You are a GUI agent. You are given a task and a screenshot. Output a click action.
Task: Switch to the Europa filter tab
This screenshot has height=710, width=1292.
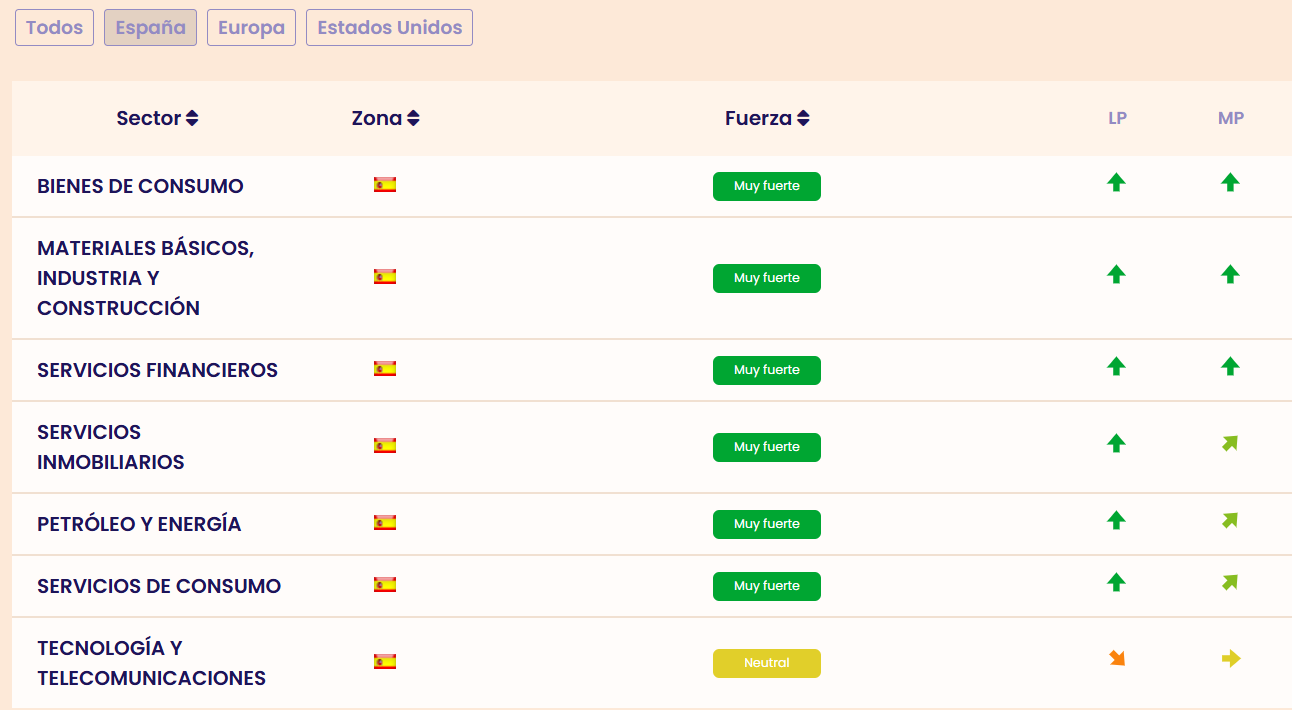click(x=251, y=28)
